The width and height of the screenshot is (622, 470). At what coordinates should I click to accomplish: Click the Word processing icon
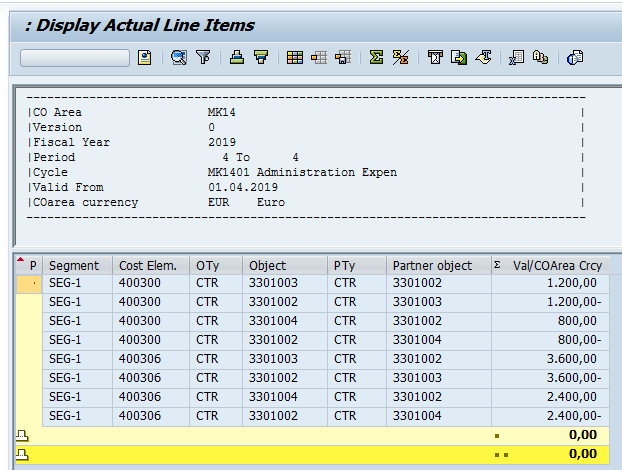point(484,58)
